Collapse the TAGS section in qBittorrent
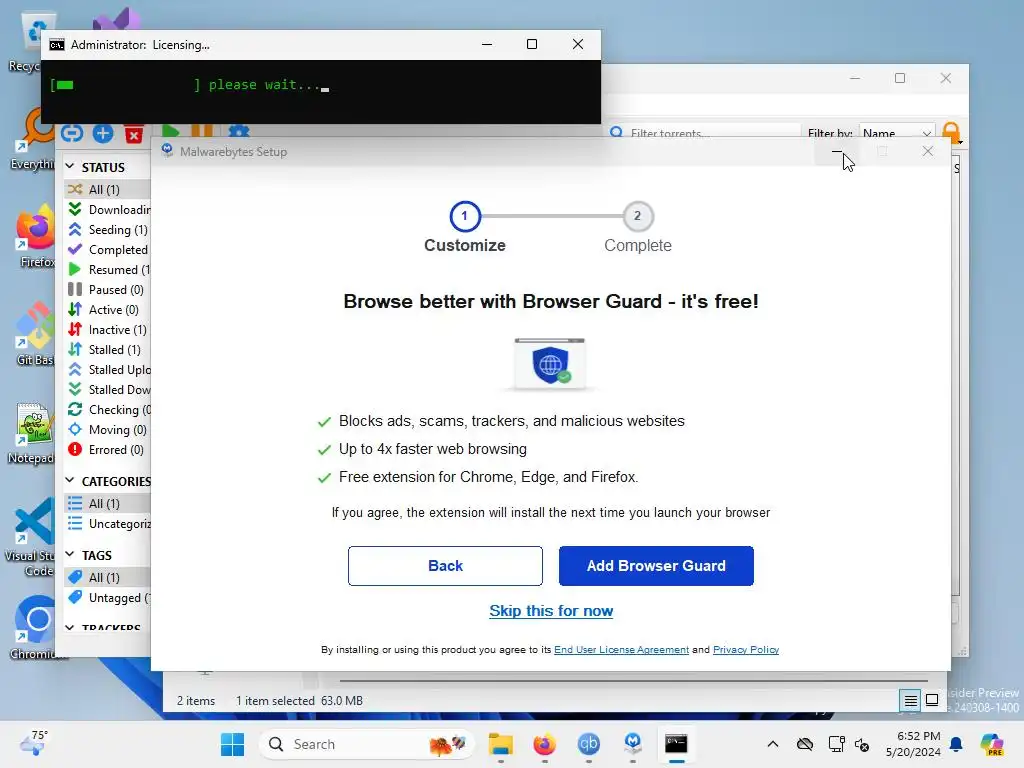 (70, 554)
